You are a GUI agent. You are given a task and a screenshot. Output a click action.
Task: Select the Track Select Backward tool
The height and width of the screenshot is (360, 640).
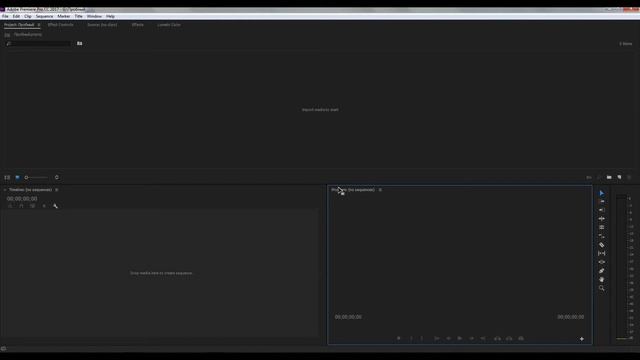pyautogui.click(x=602, y=210)
